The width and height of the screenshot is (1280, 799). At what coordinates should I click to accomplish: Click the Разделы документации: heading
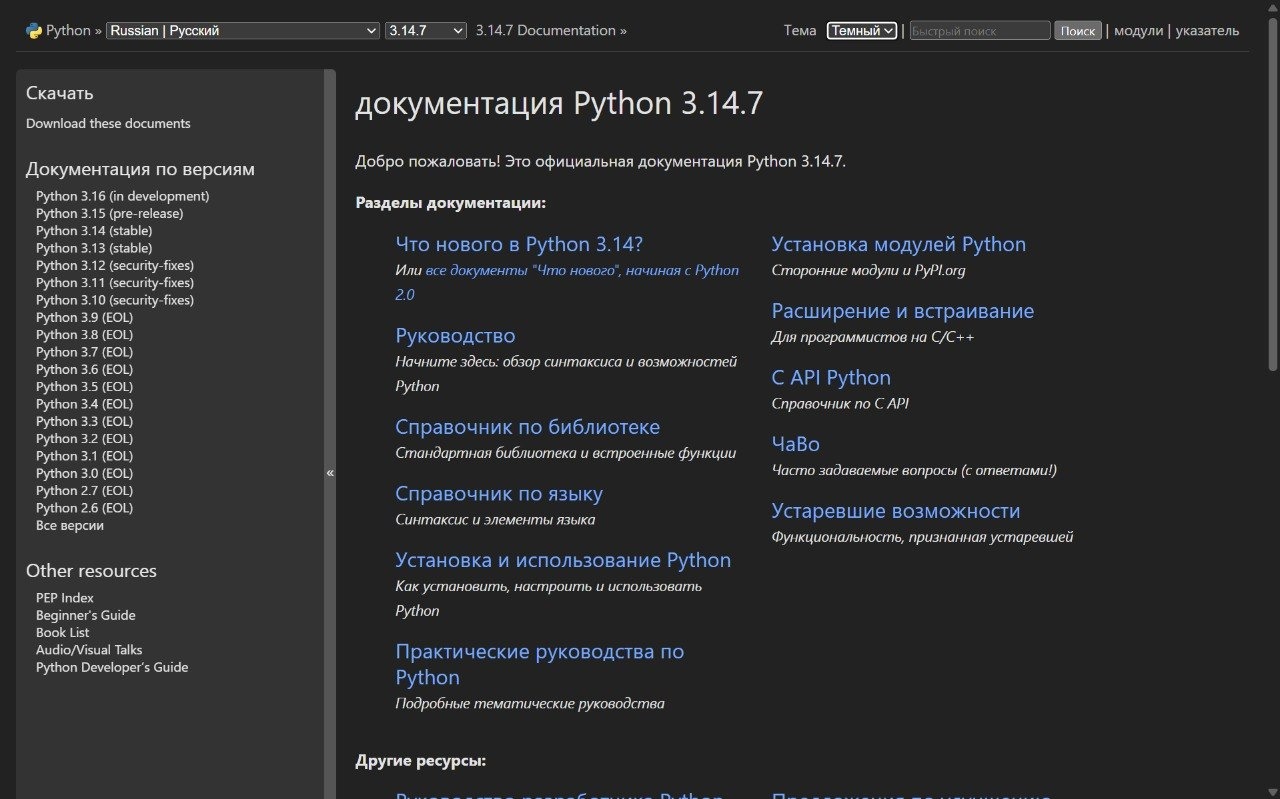click(x=451, y=203)
